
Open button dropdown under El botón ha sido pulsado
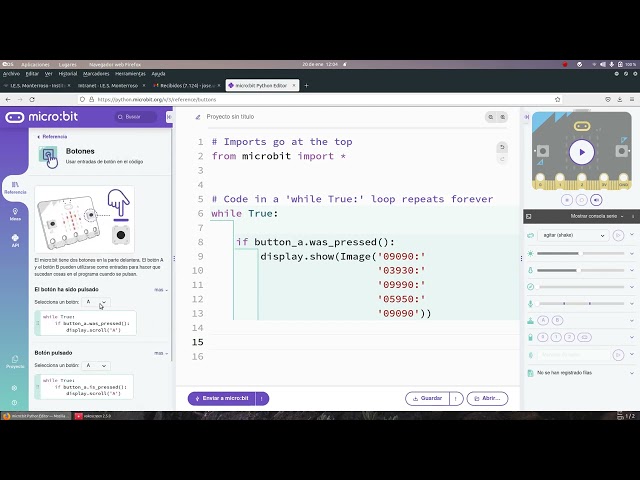tap(96, 302)
